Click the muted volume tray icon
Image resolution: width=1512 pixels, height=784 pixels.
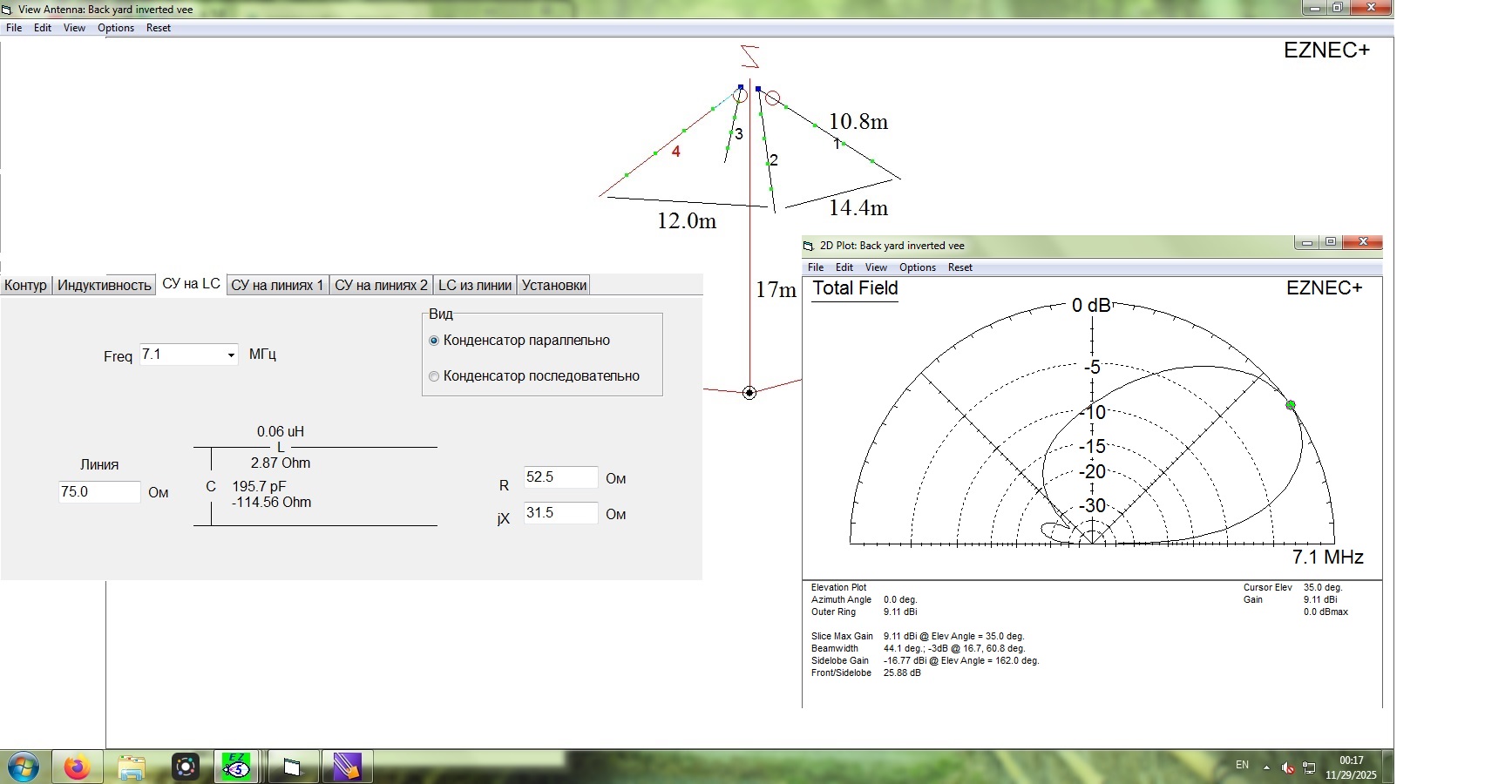(x=1288, y=767)
